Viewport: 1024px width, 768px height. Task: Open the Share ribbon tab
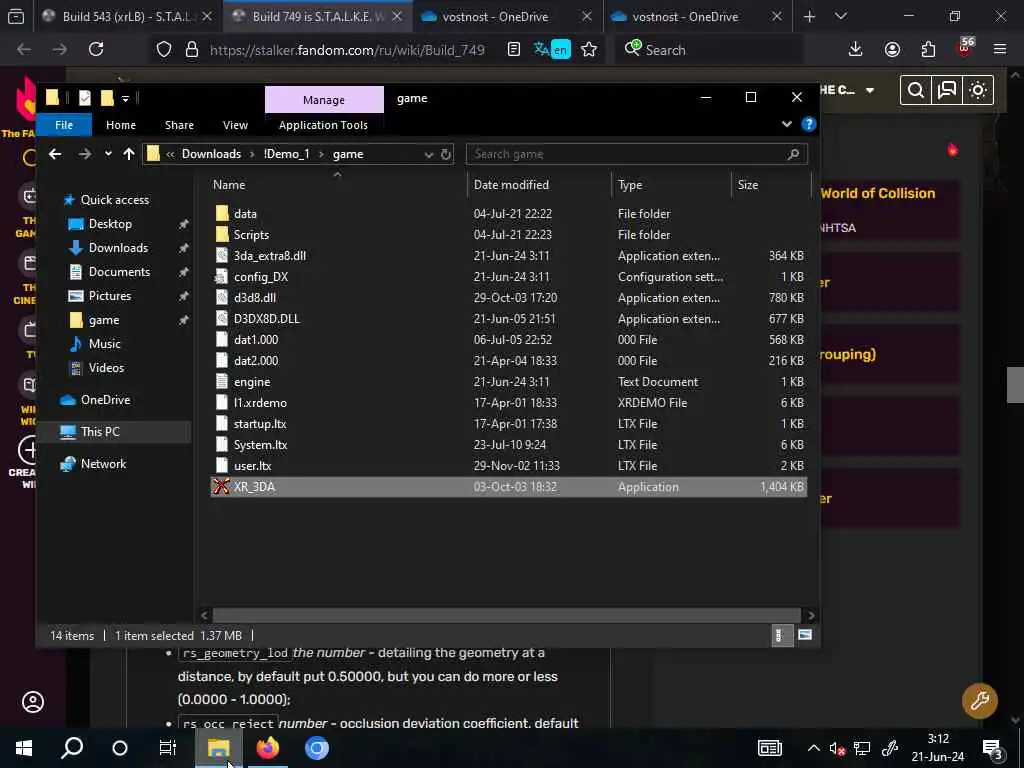tap(180, 125)
